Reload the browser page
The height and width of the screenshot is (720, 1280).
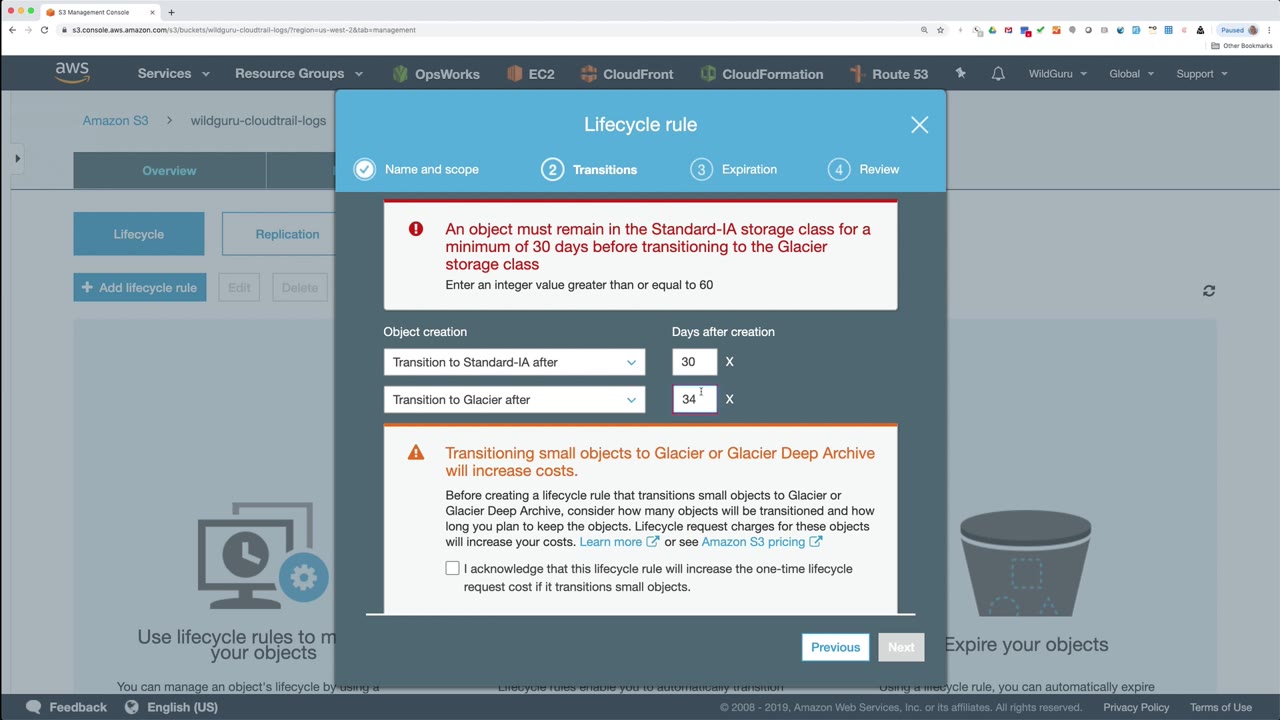pyautogui.click(x=44, y=30)
